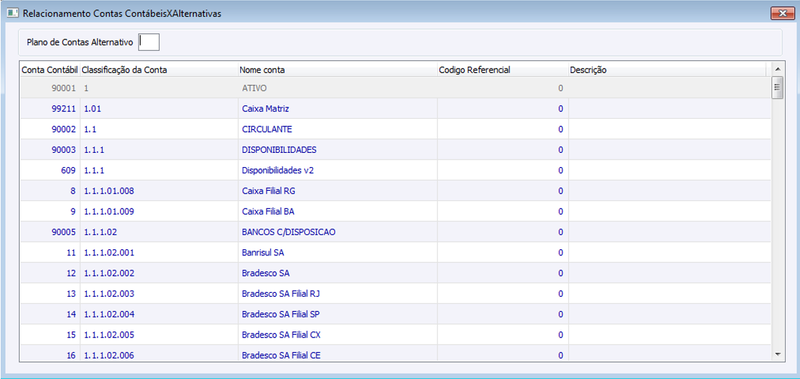Click the Descrição column header
800x379 pixels.
point(667,70)
